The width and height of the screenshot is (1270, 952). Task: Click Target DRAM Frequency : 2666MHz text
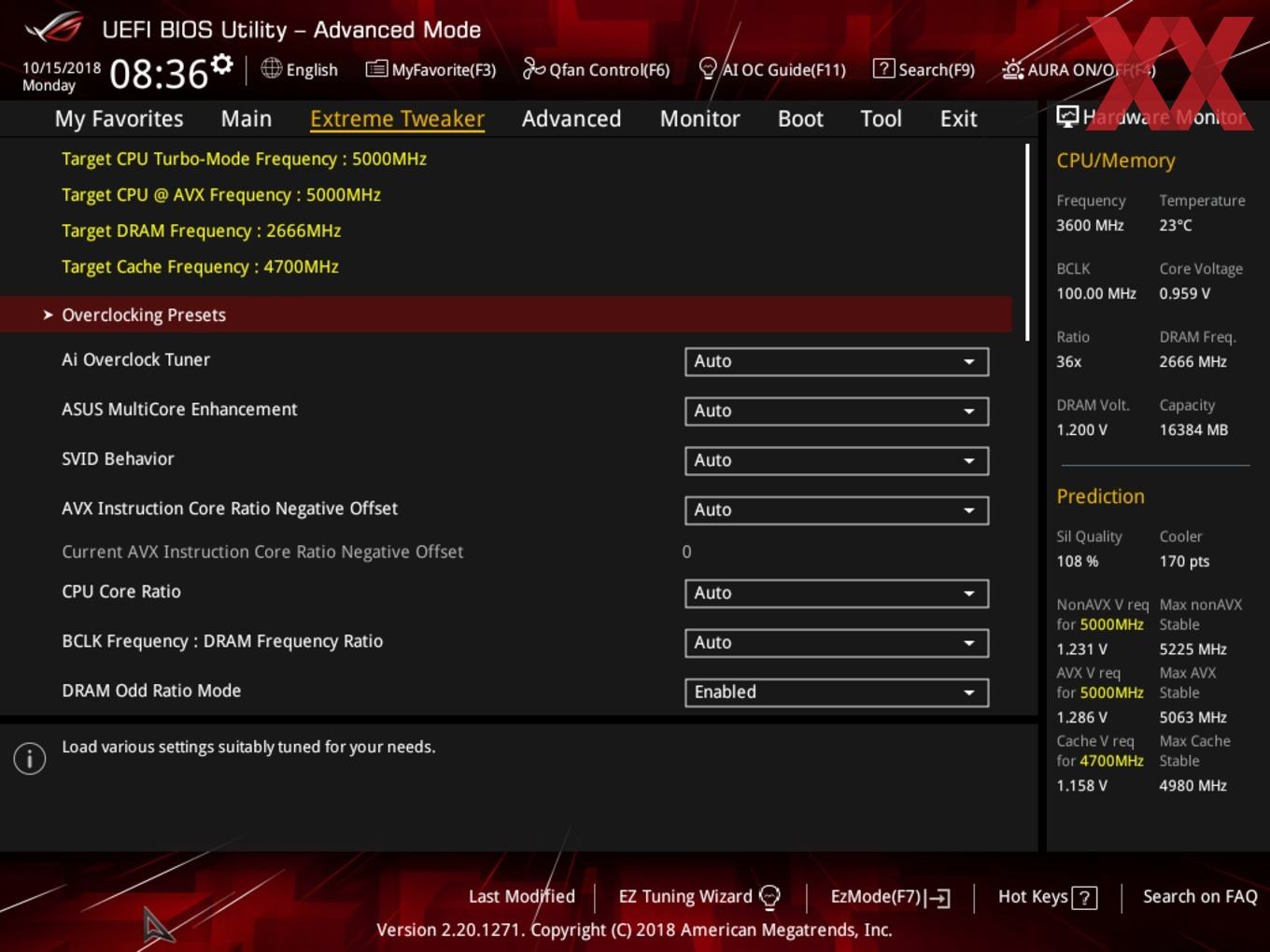pos(201,231)
